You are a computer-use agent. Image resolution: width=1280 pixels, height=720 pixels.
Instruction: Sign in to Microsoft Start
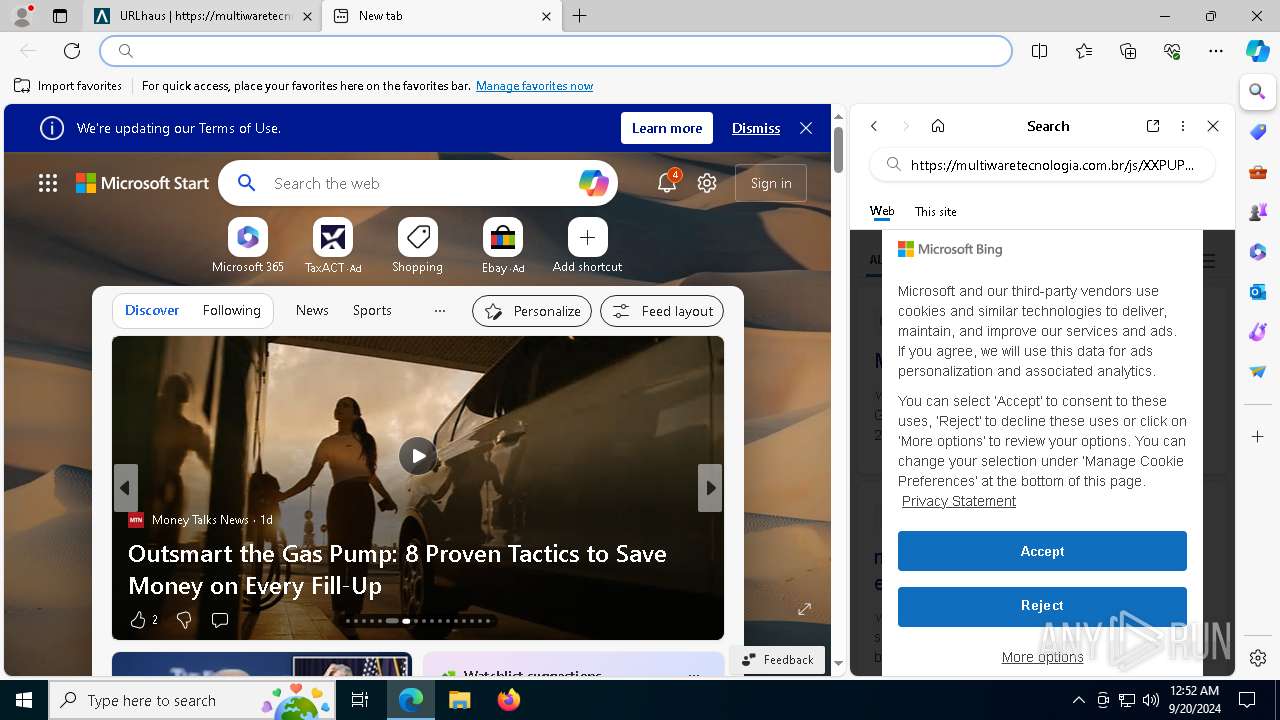pos(771,183)
